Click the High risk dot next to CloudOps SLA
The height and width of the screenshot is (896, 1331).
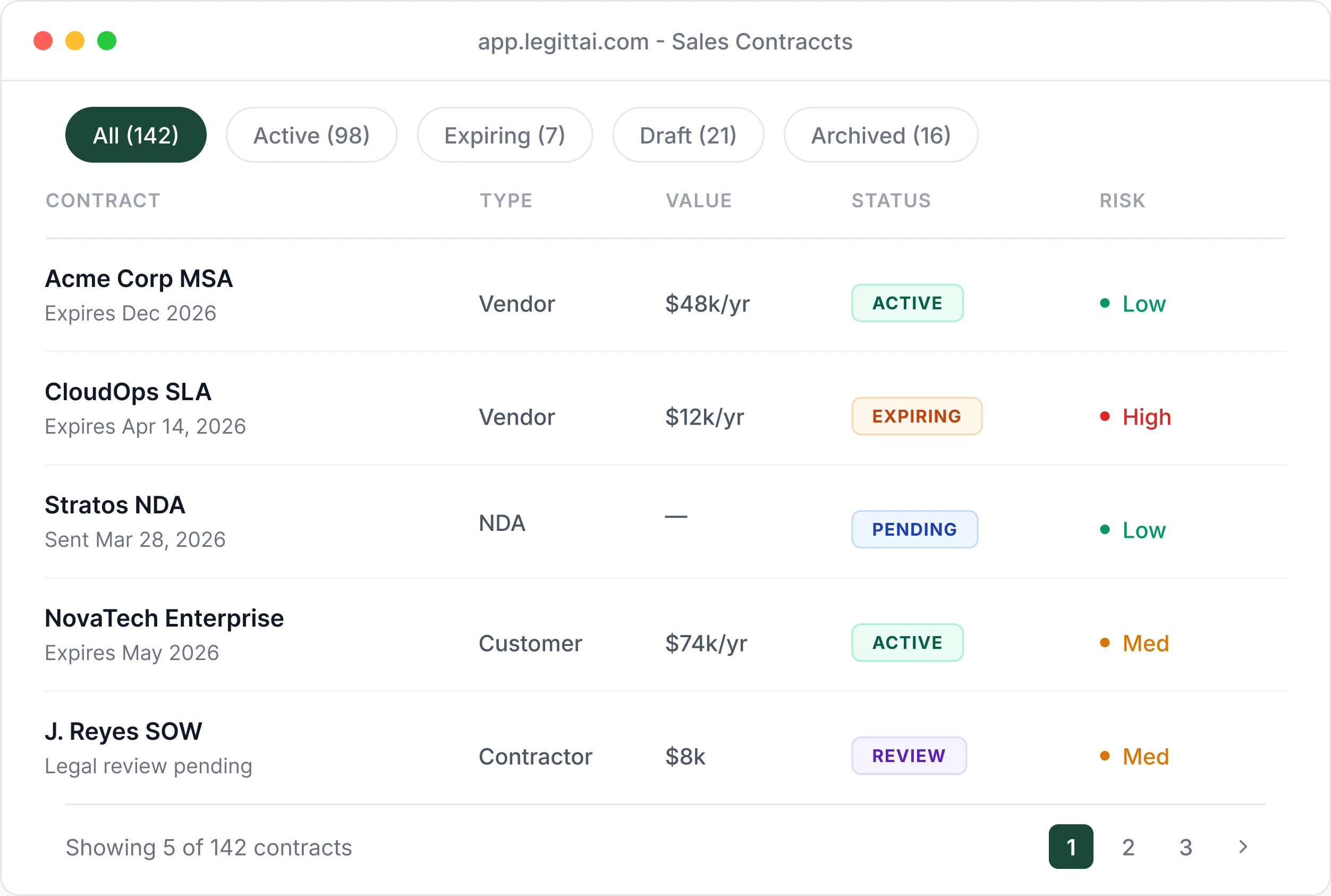click(x=1106, y=417)
